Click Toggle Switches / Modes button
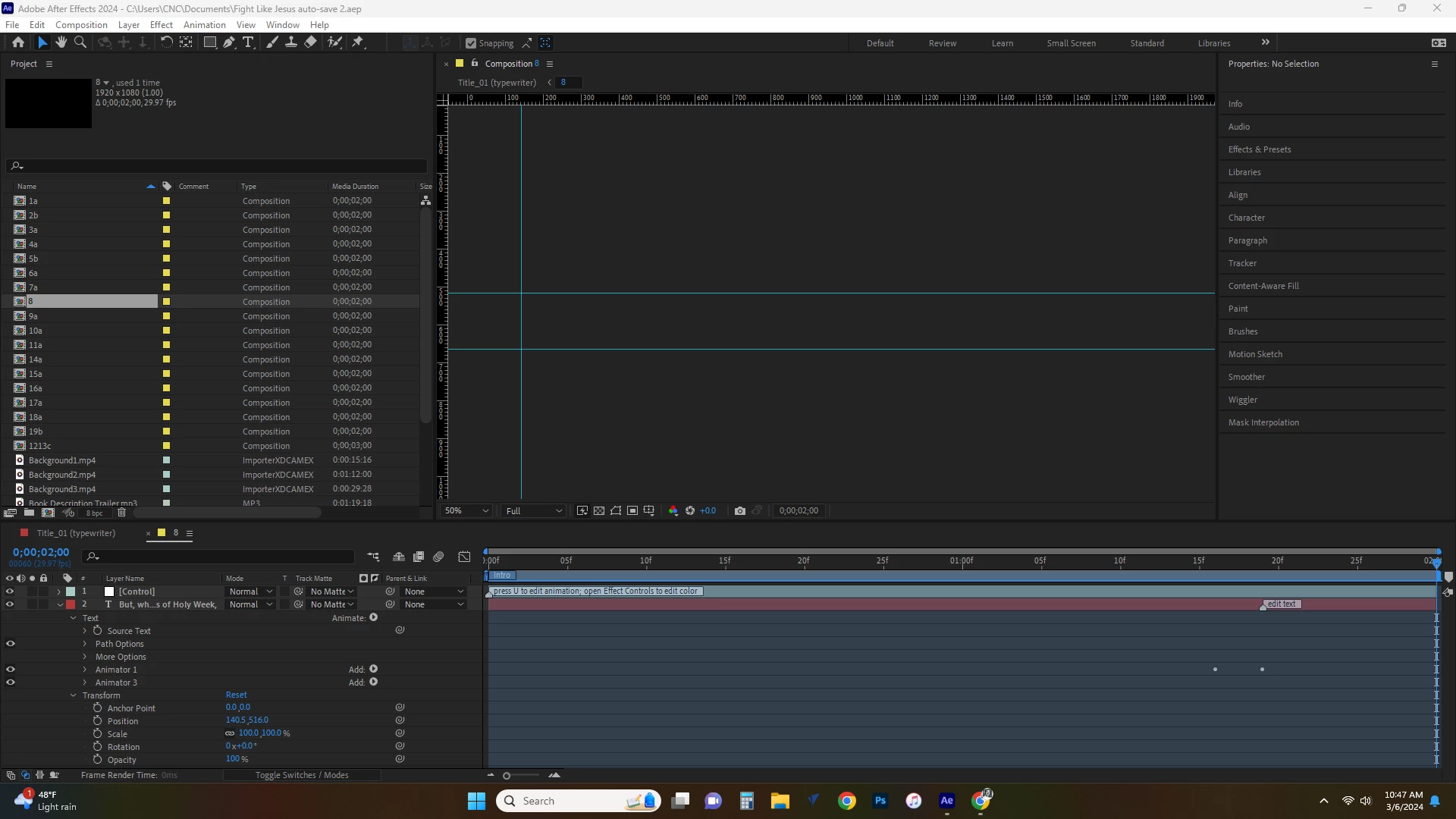The width and height of the screenshot is (1456, 819). coord(302,775)
